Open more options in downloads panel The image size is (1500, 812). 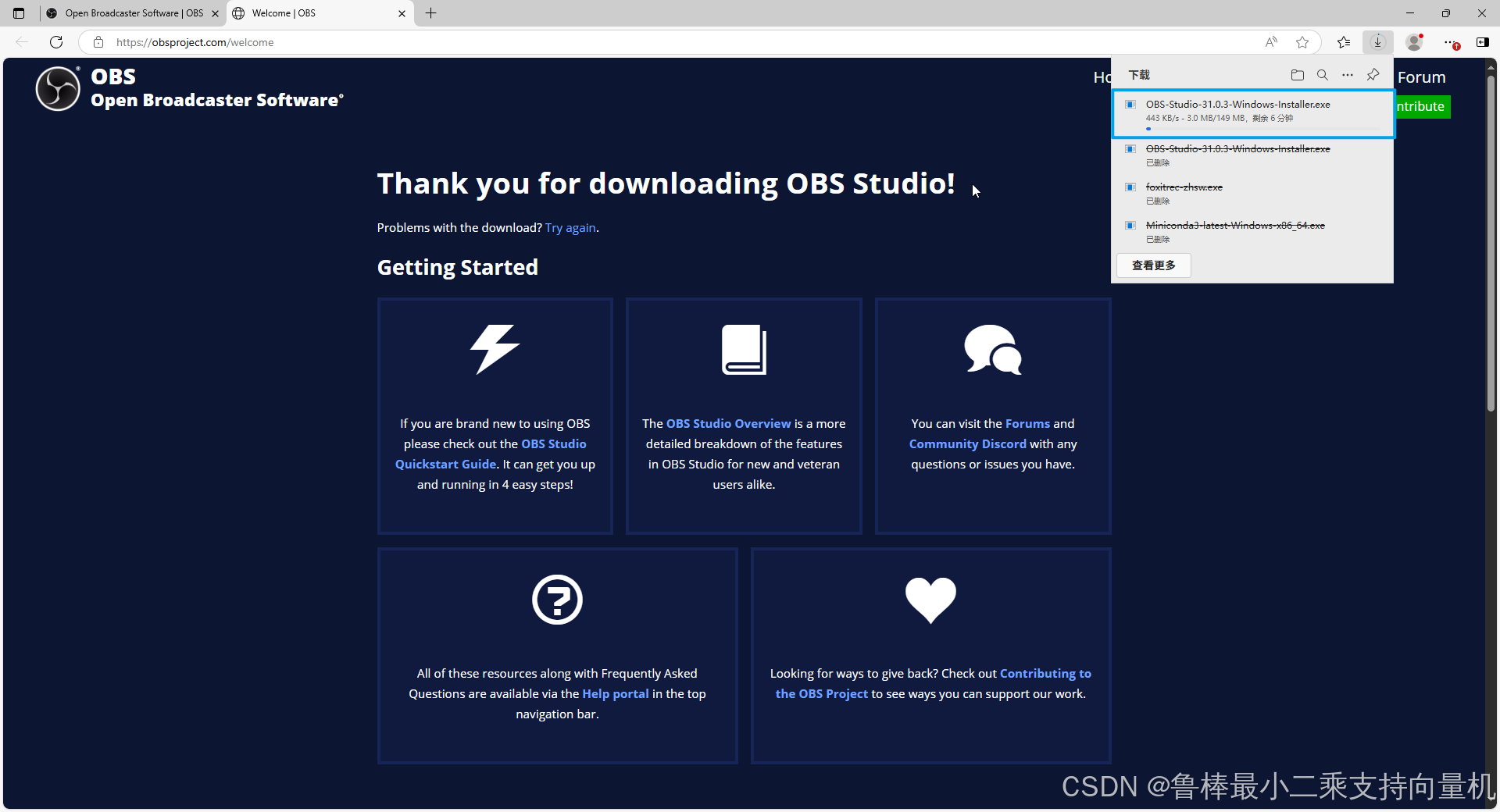click(x=1348, y=75)
